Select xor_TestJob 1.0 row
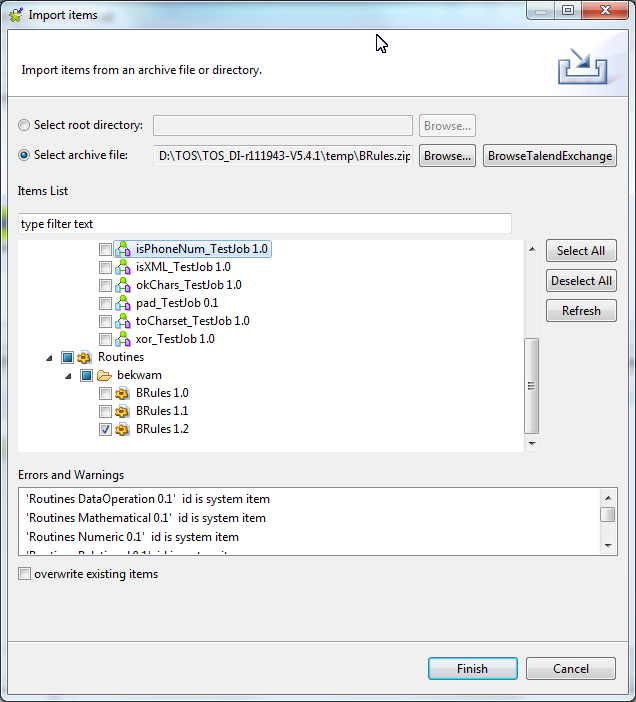 pyautogui.click(x=175, y=338)
